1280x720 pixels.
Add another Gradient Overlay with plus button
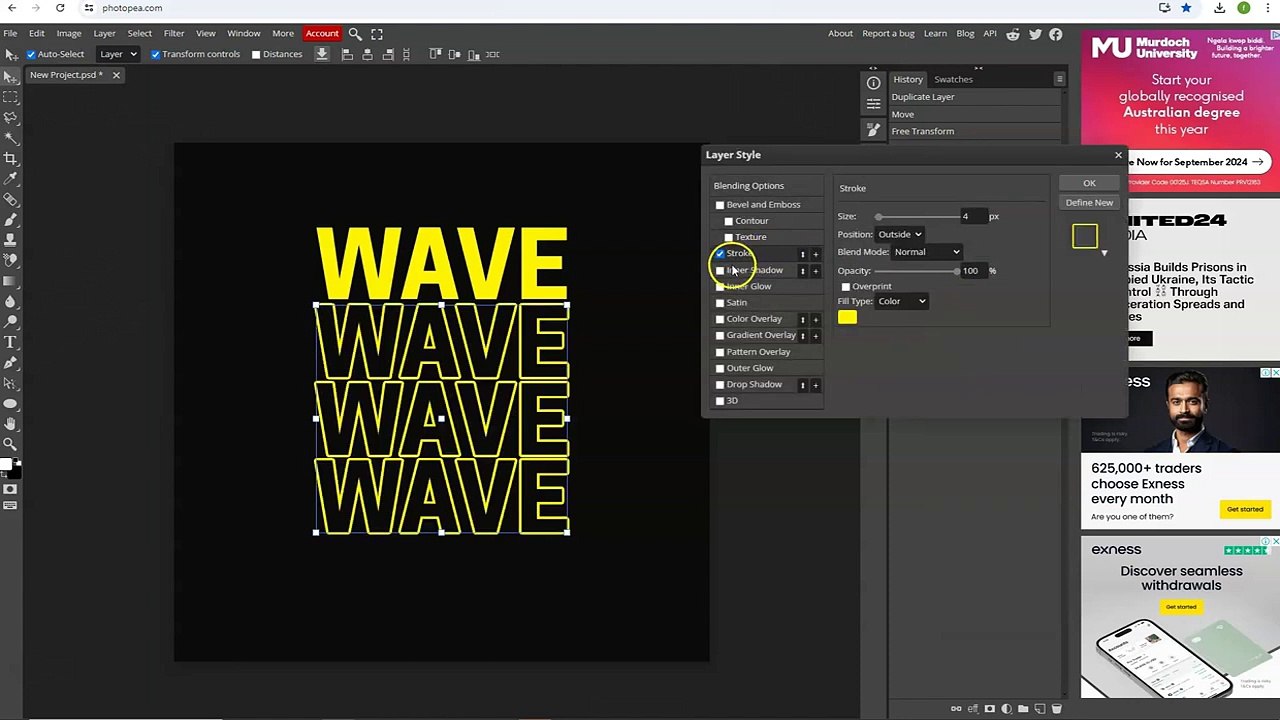[815, 336]
